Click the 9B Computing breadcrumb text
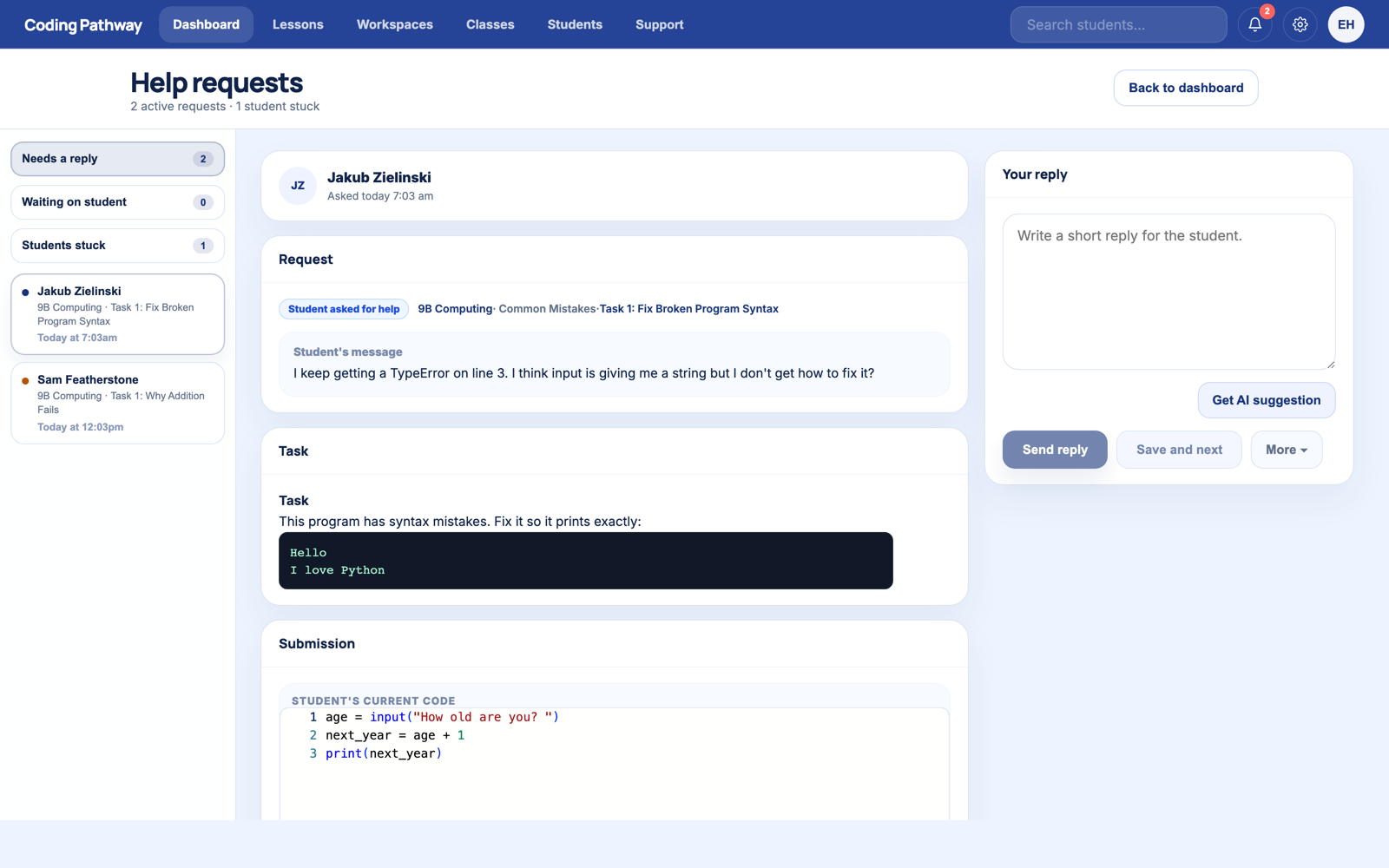This screenshot has height=868, width=1389. tap(455, 309)
